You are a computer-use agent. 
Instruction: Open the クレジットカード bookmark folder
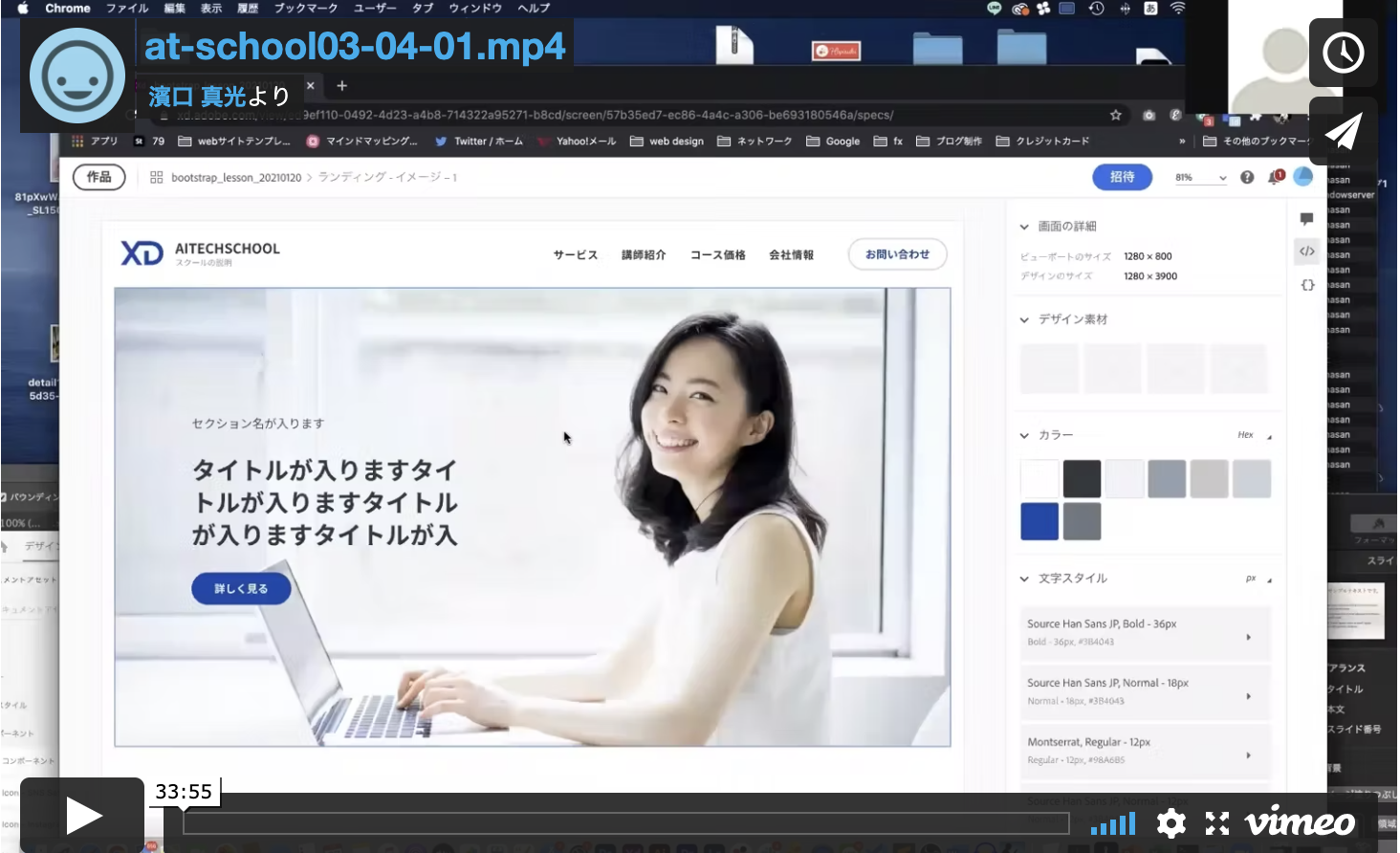tap(1042, 141)
